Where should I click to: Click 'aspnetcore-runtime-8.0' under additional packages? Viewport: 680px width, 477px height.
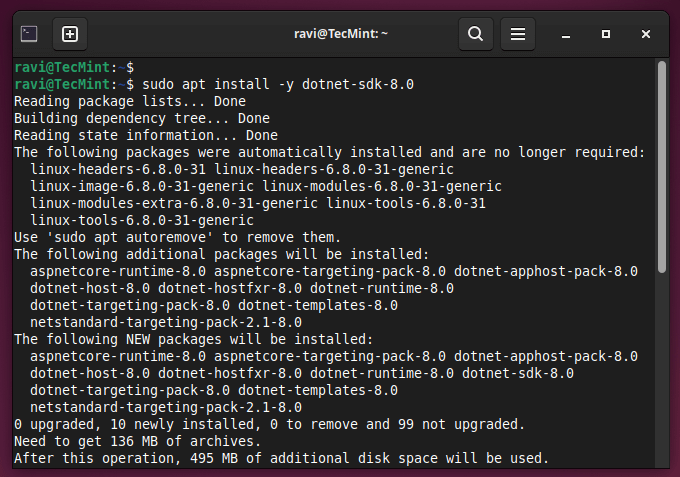point(118,271)
